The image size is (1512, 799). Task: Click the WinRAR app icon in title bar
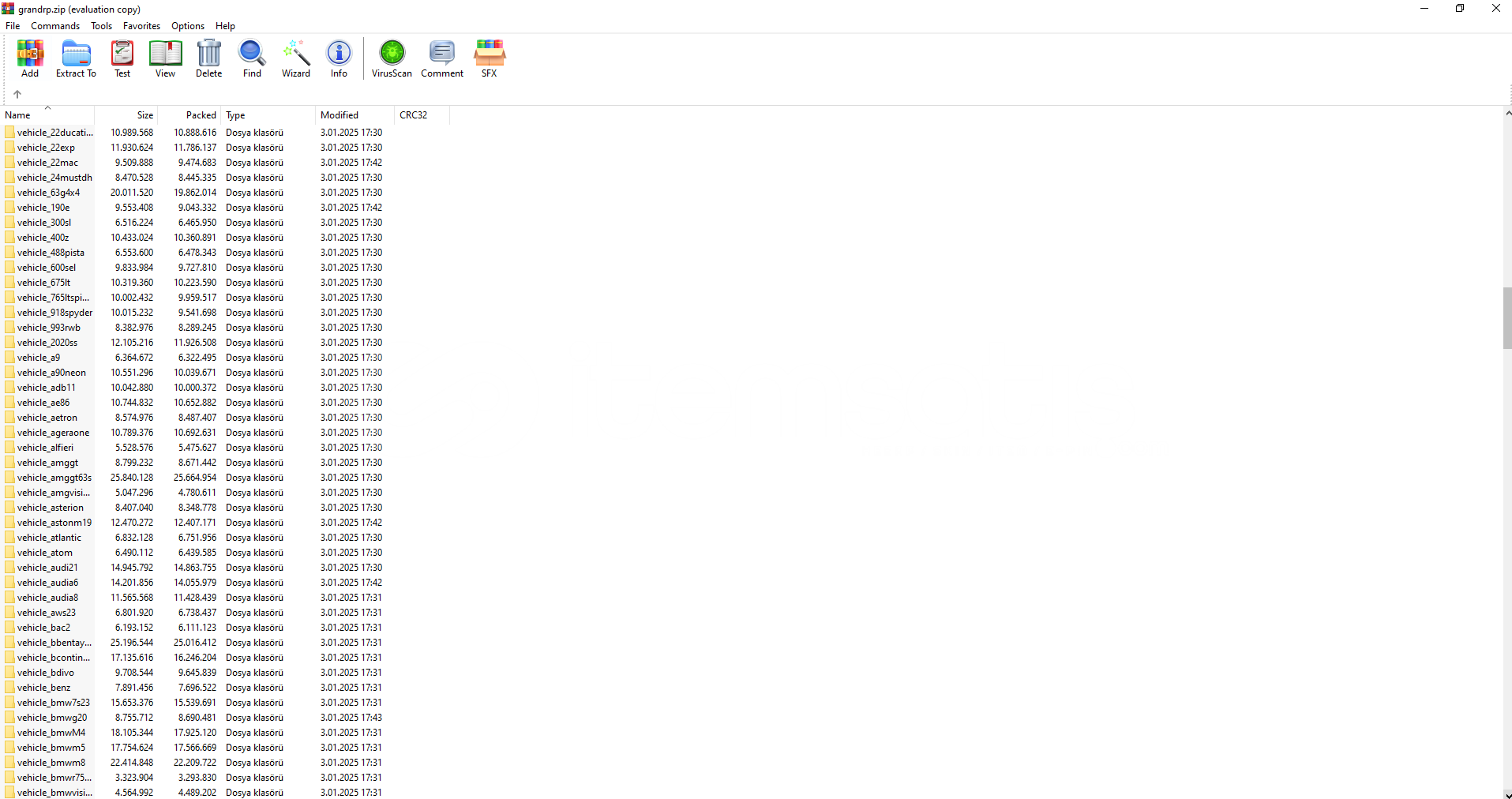pyautogui.click(x=8, y=9)
